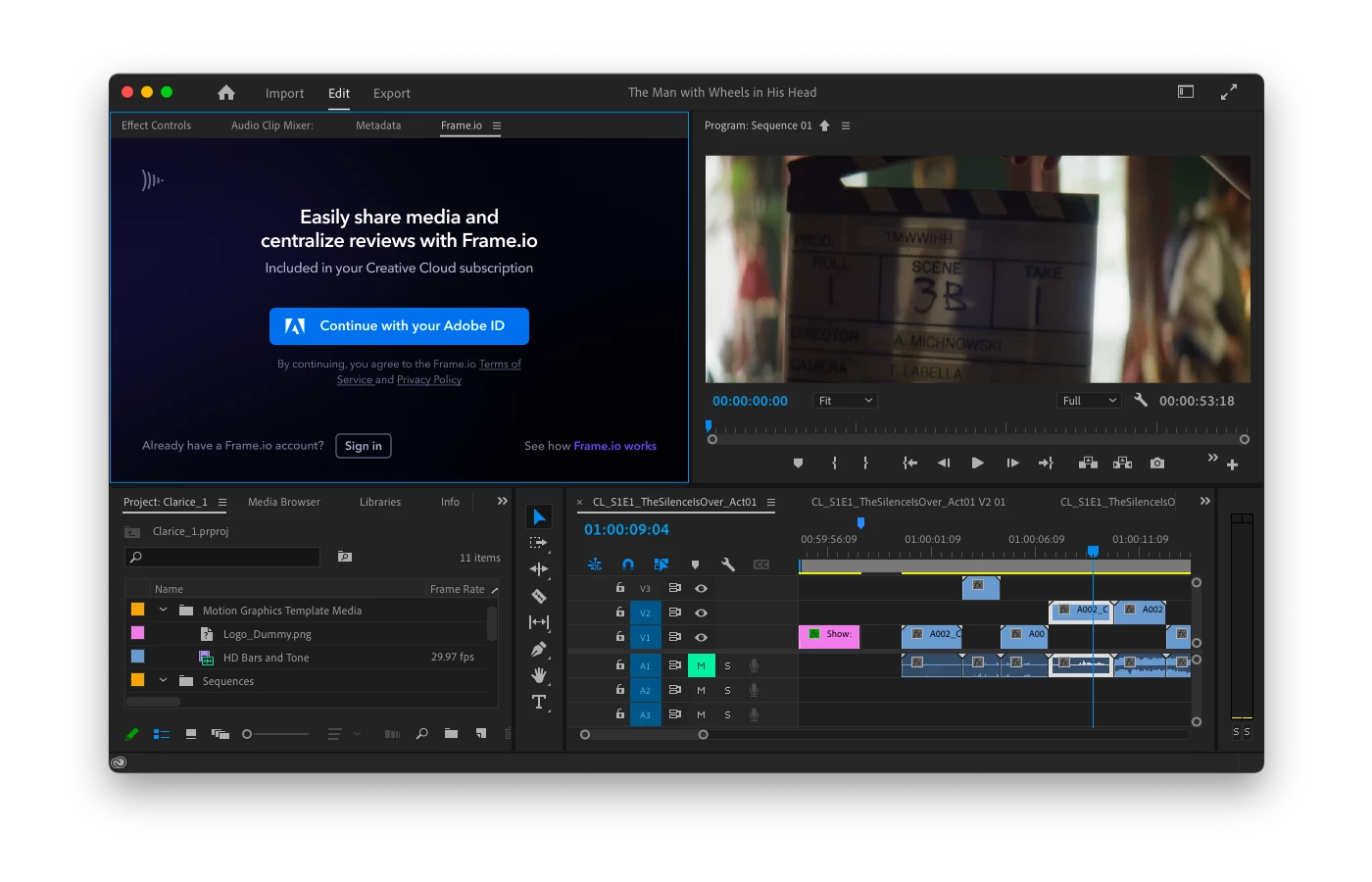
Task: Open the Program monitor Button Editor plus
Action: pos(1232,465)
